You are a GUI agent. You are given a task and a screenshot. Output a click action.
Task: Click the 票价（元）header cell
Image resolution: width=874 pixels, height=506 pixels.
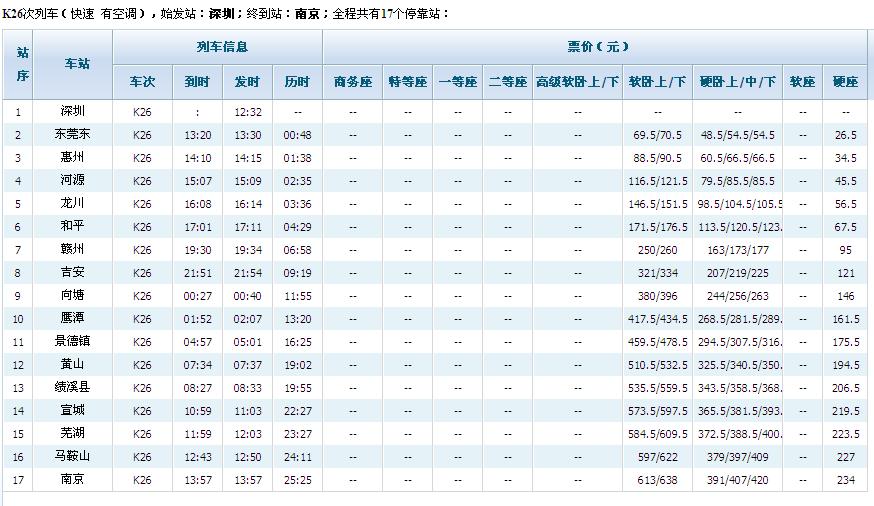click(597, 47)
